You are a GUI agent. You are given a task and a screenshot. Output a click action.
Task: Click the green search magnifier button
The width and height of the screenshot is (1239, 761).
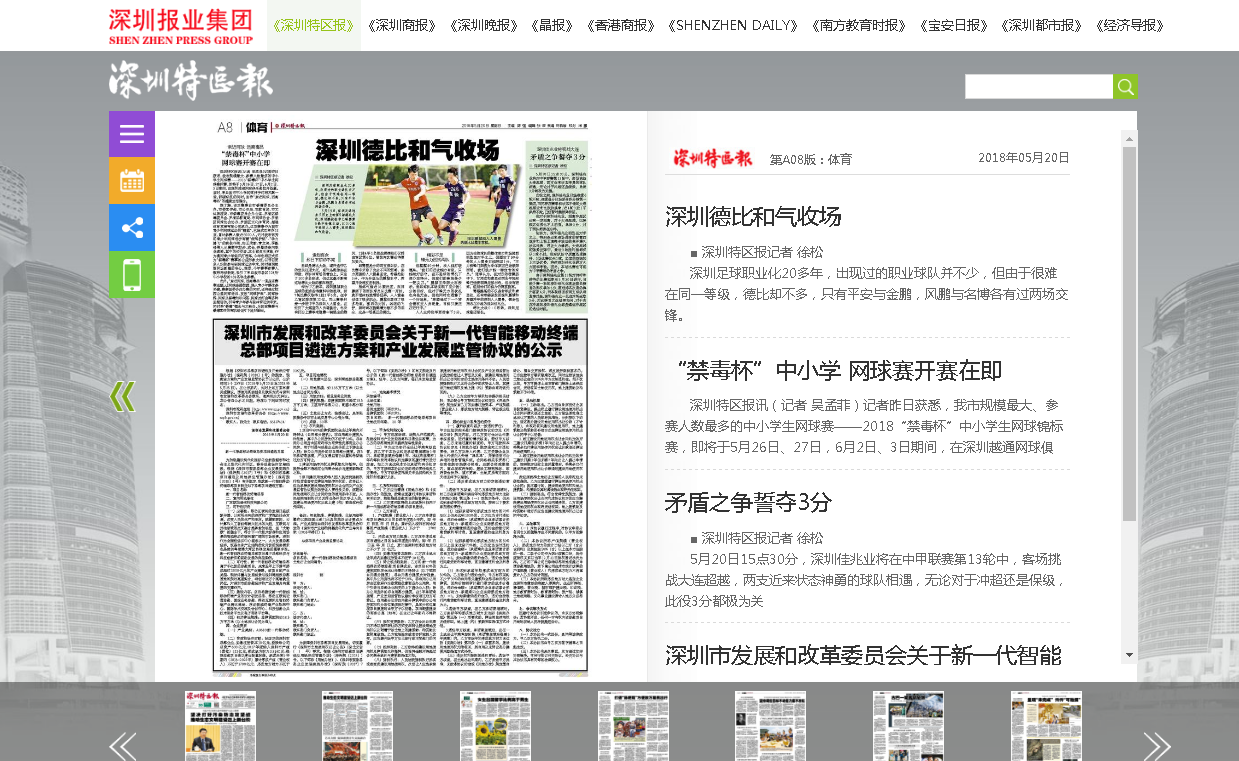[1125, 87]
